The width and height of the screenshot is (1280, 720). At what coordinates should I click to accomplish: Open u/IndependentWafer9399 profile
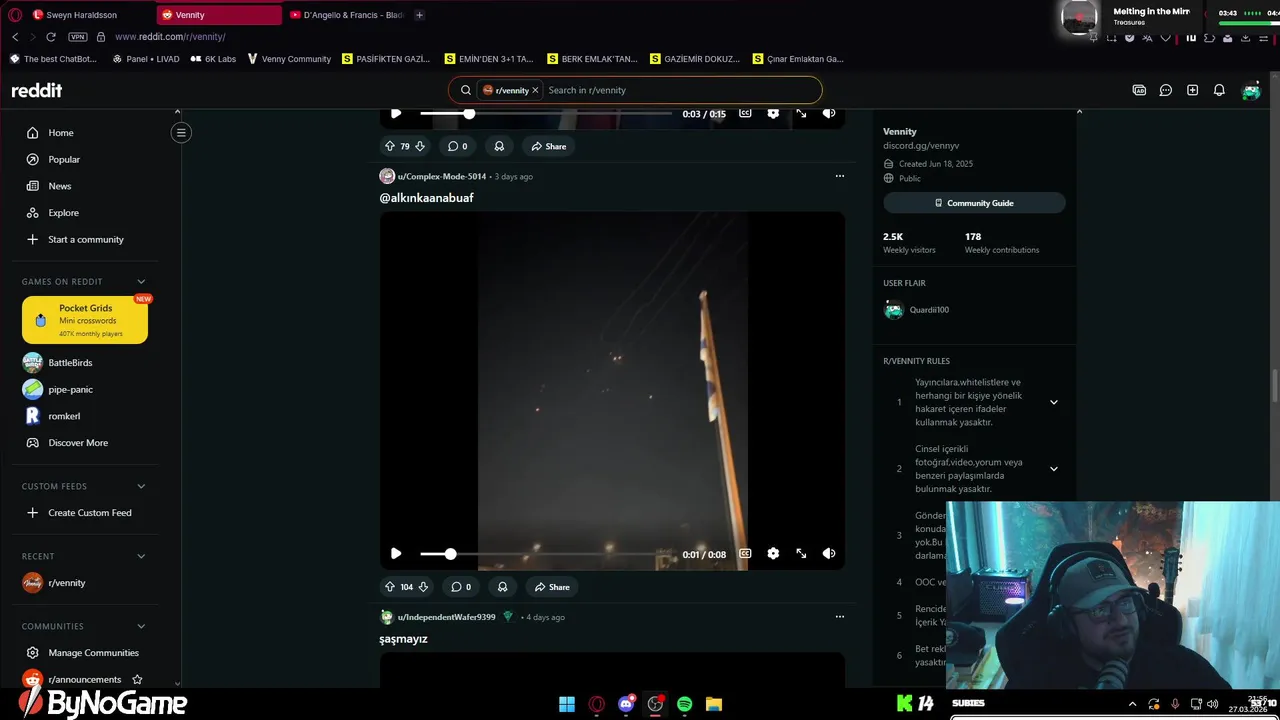(446, 617)
